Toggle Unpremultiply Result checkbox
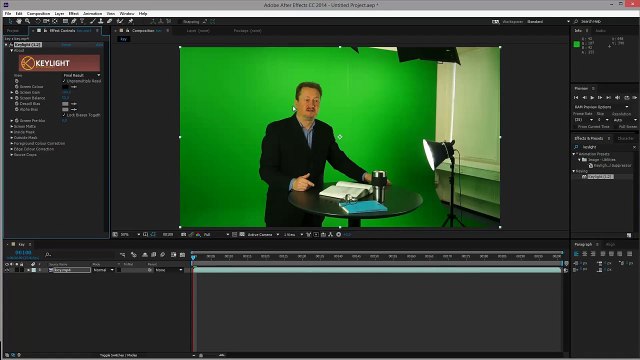 [x=64, y=81]
